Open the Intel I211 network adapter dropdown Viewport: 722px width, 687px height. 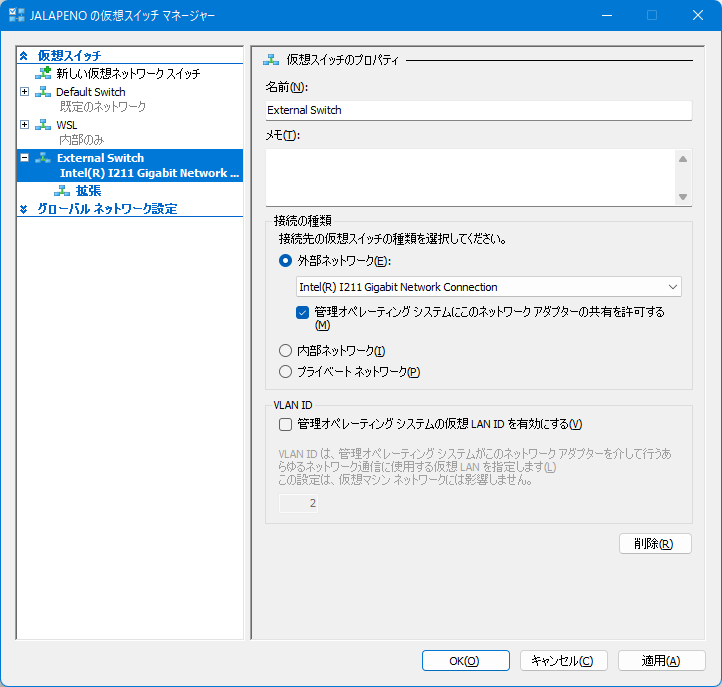(x=489, y=287)
